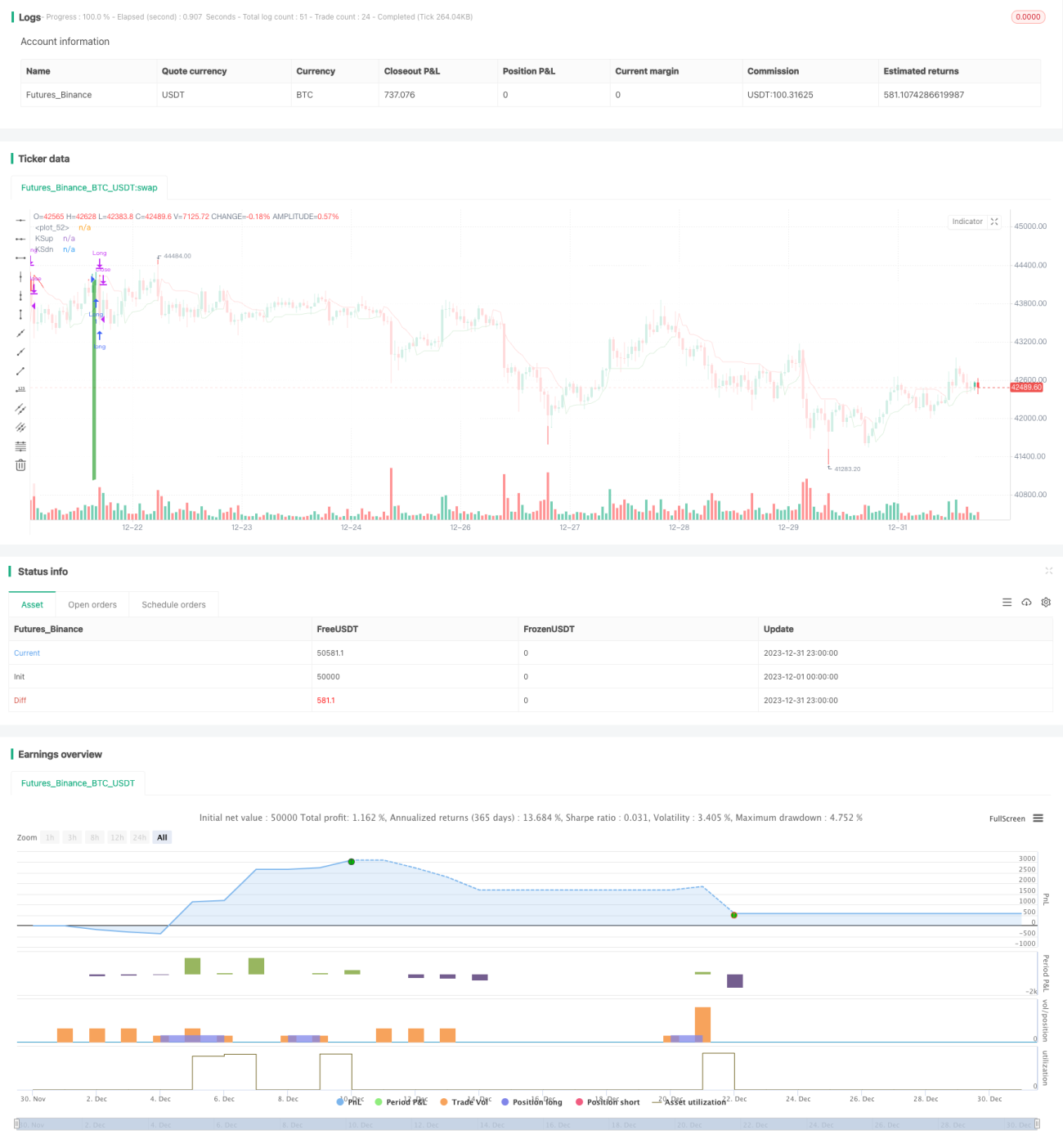Click the trash icon in chart toolbar

20,465
